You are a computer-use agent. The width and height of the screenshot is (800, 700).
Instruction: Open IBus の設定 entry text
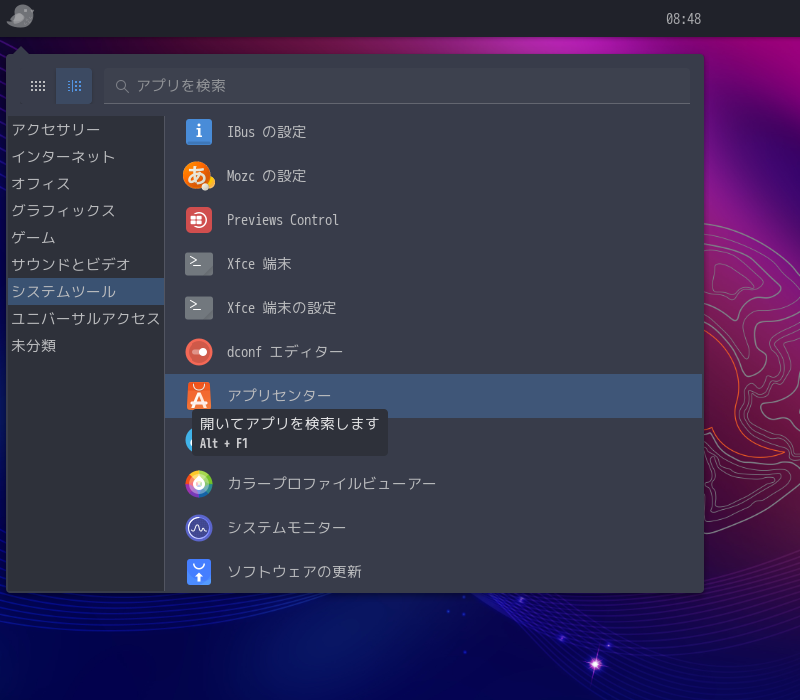point(266,132)
